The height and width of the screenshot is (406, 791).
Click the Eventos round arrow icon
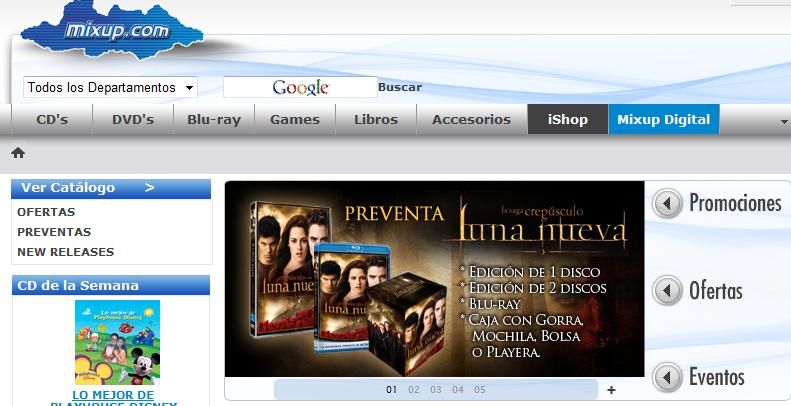[667, 378]
